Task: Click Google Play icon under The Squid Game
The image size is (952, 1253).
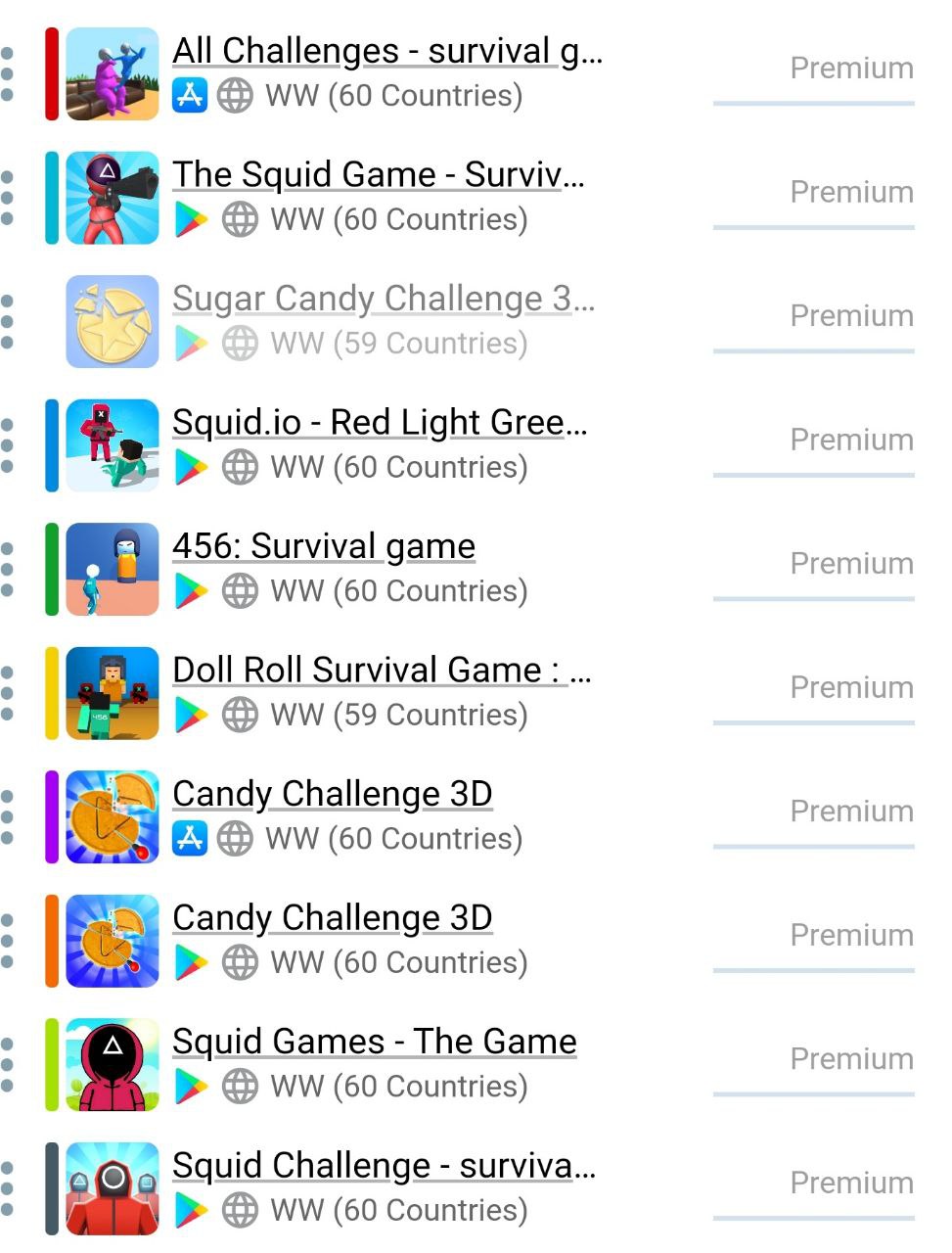Action: [191, 219]
